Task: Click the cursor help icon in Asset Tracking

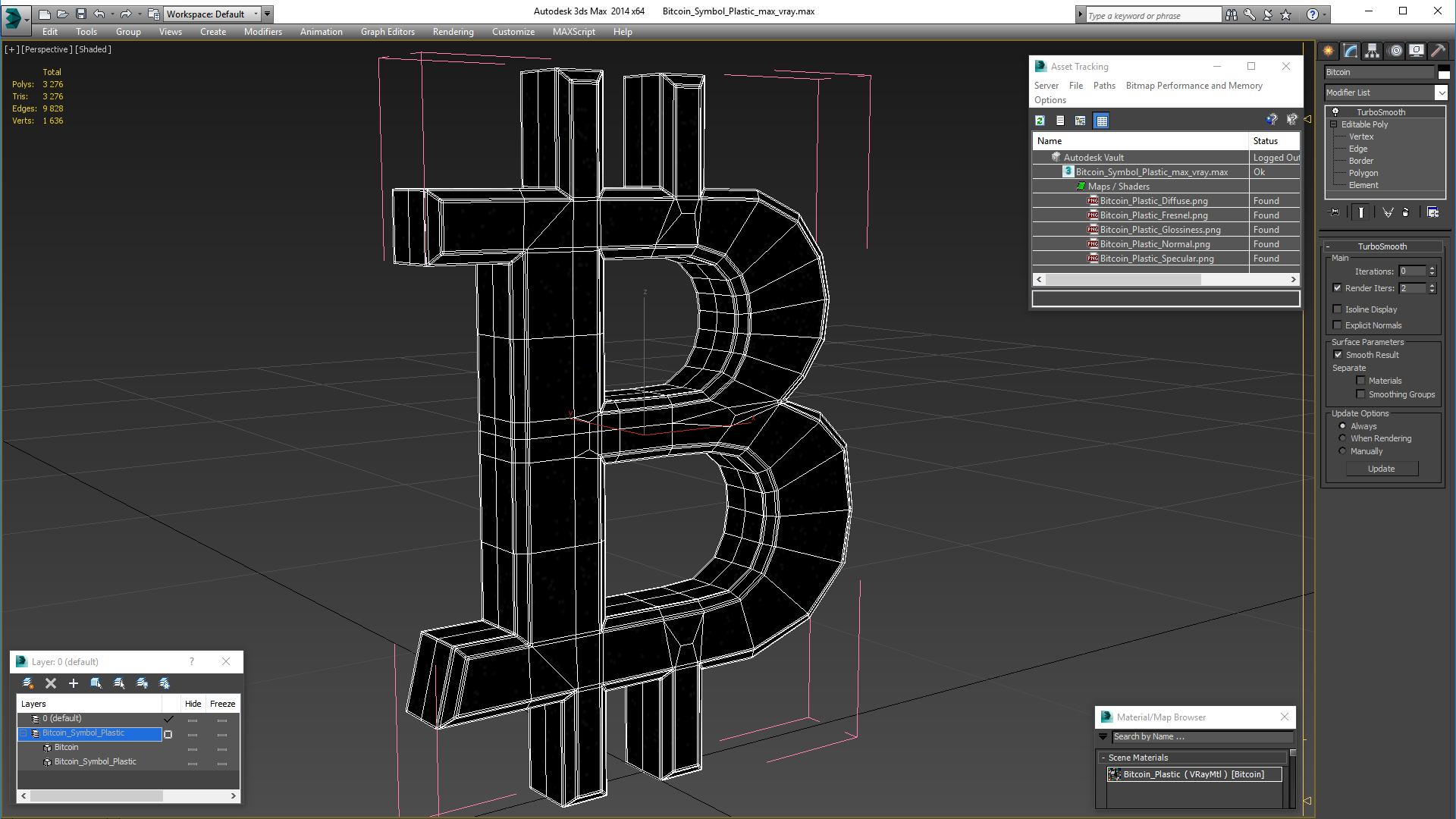Action: pyautogui.click(x=1292, y=120)
